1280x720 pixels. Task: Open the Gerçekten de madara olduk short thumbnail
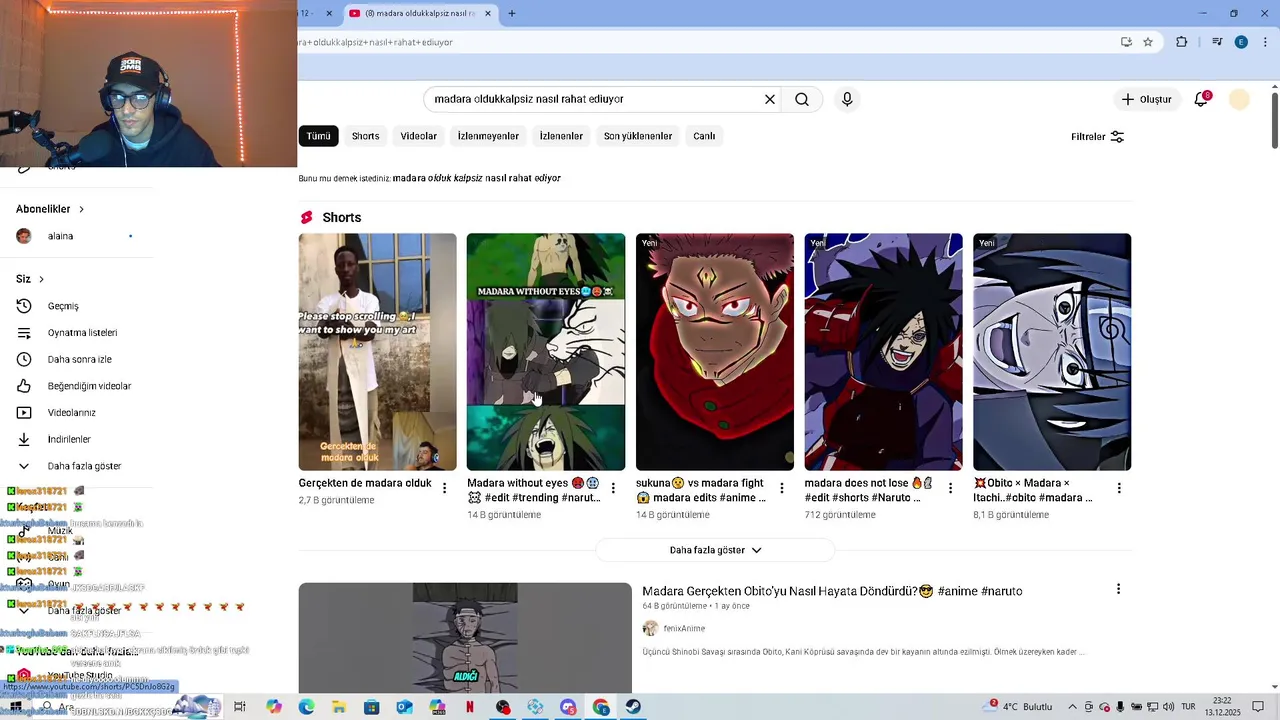pyautogui.click(x=377, y=352)
